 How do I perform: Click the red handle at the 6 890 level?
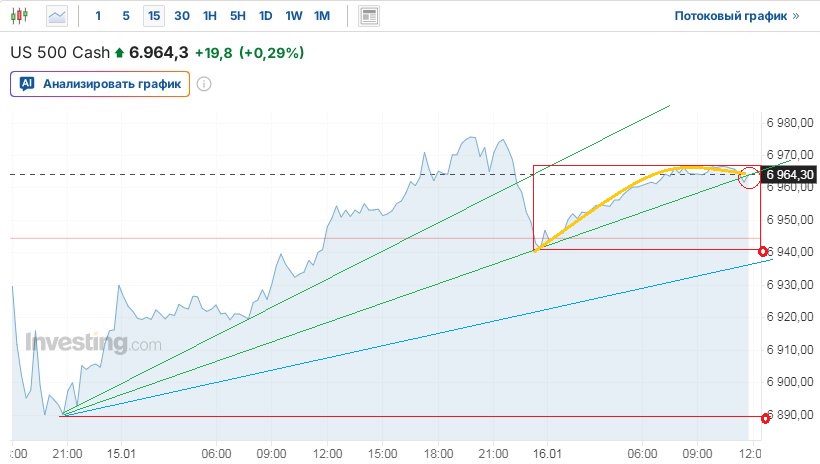(765, 417)
